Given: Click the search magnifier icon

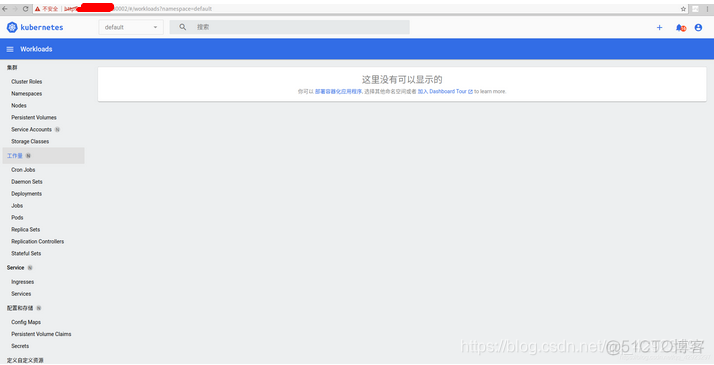Looking at the screenshot, I should (x=183, y=27).
